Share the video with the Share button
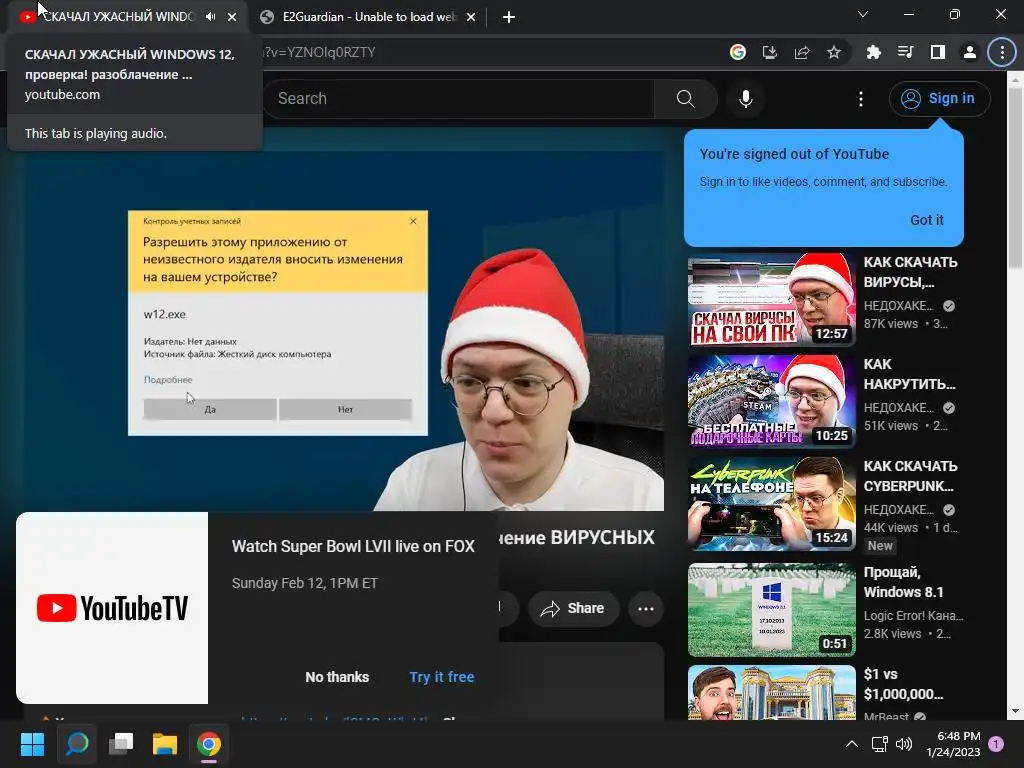The height and width of the screenshot is (768, 1024). (x=573, y=609)
